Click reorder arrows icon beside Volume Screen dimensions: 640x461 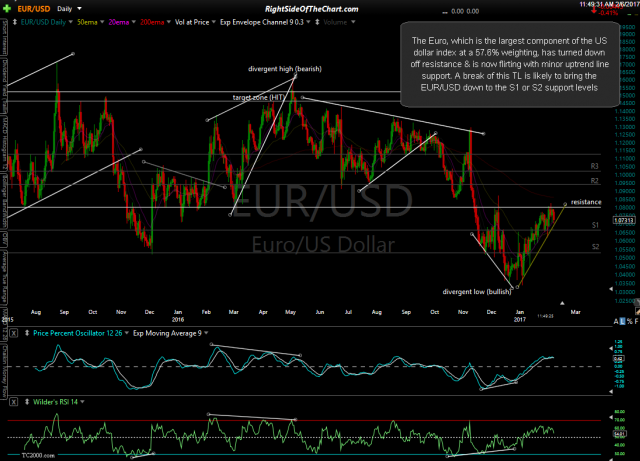coord(317,22)
